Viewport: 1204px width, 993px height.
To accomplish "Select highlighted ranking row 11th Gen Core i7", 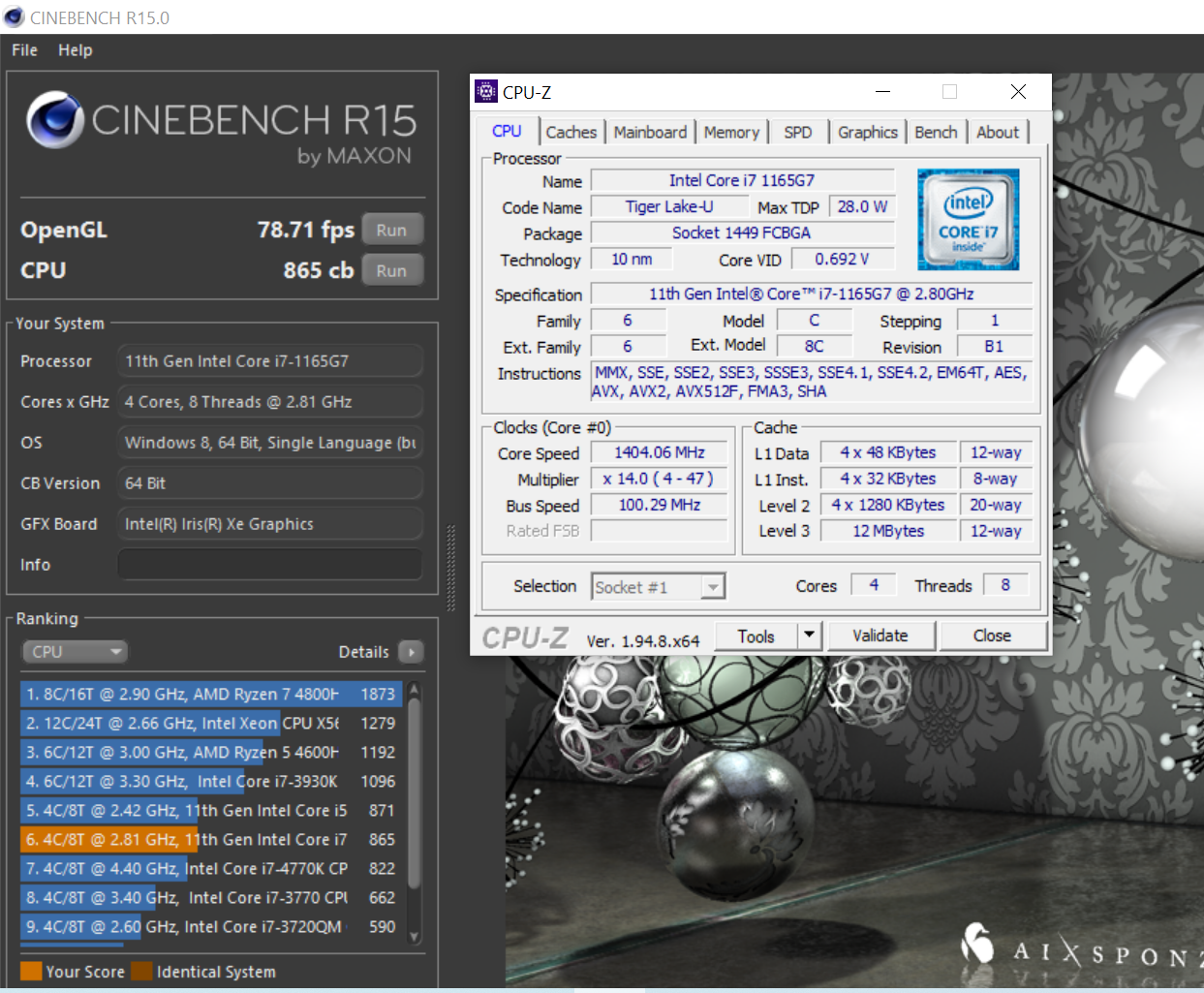I will (x=211, y=839).
